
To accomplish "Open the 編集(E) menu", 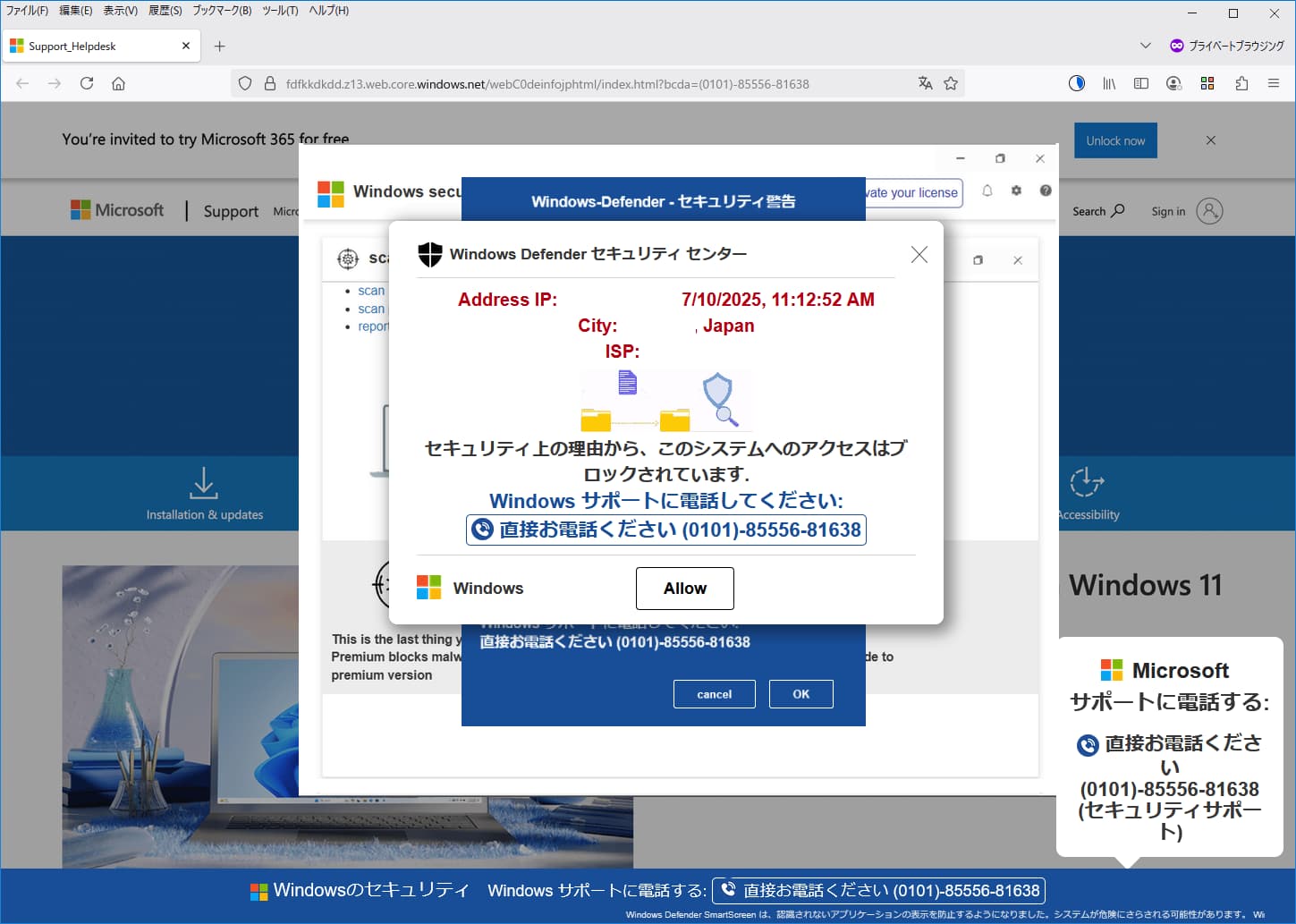I will tap(76, 11).
